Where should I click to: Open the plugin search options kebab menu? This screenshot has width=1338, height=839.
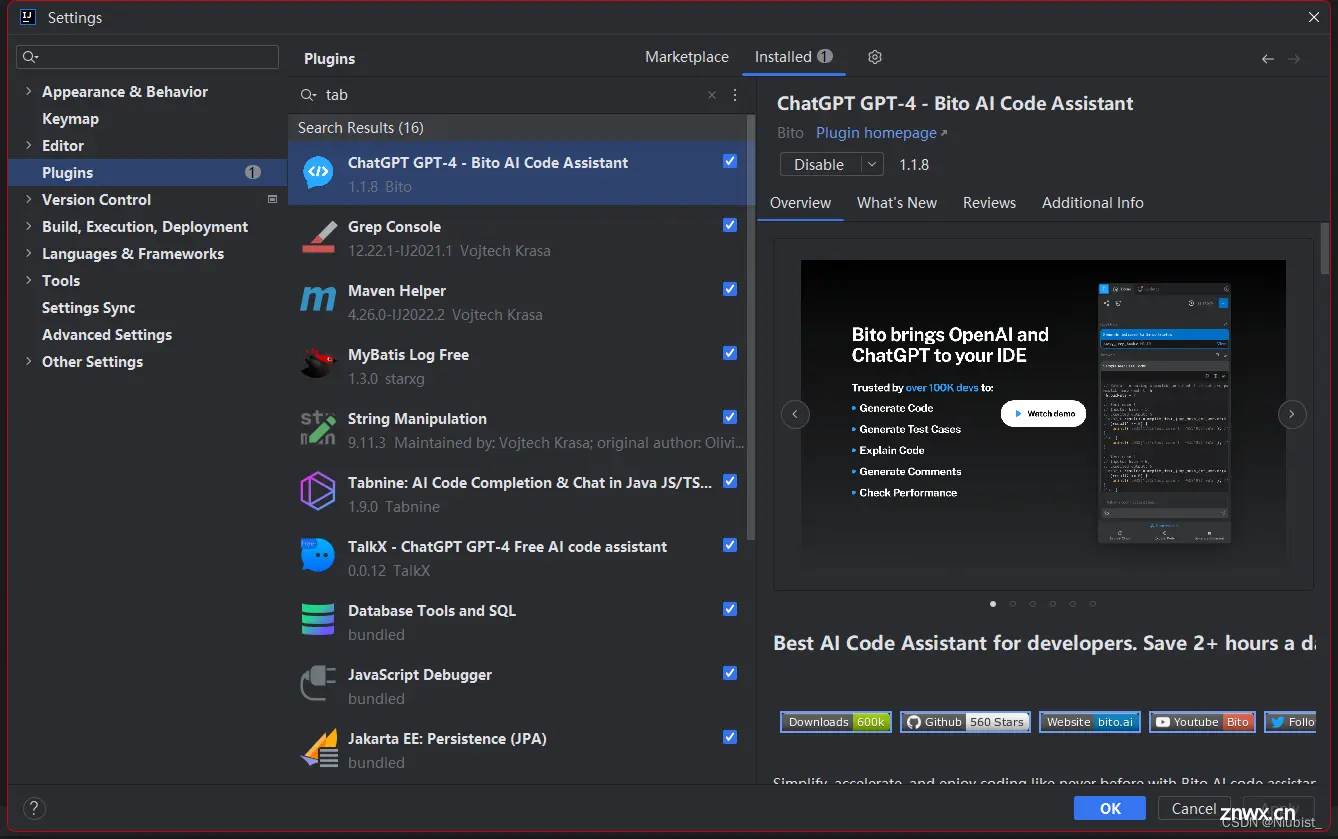tap(735, 95)
